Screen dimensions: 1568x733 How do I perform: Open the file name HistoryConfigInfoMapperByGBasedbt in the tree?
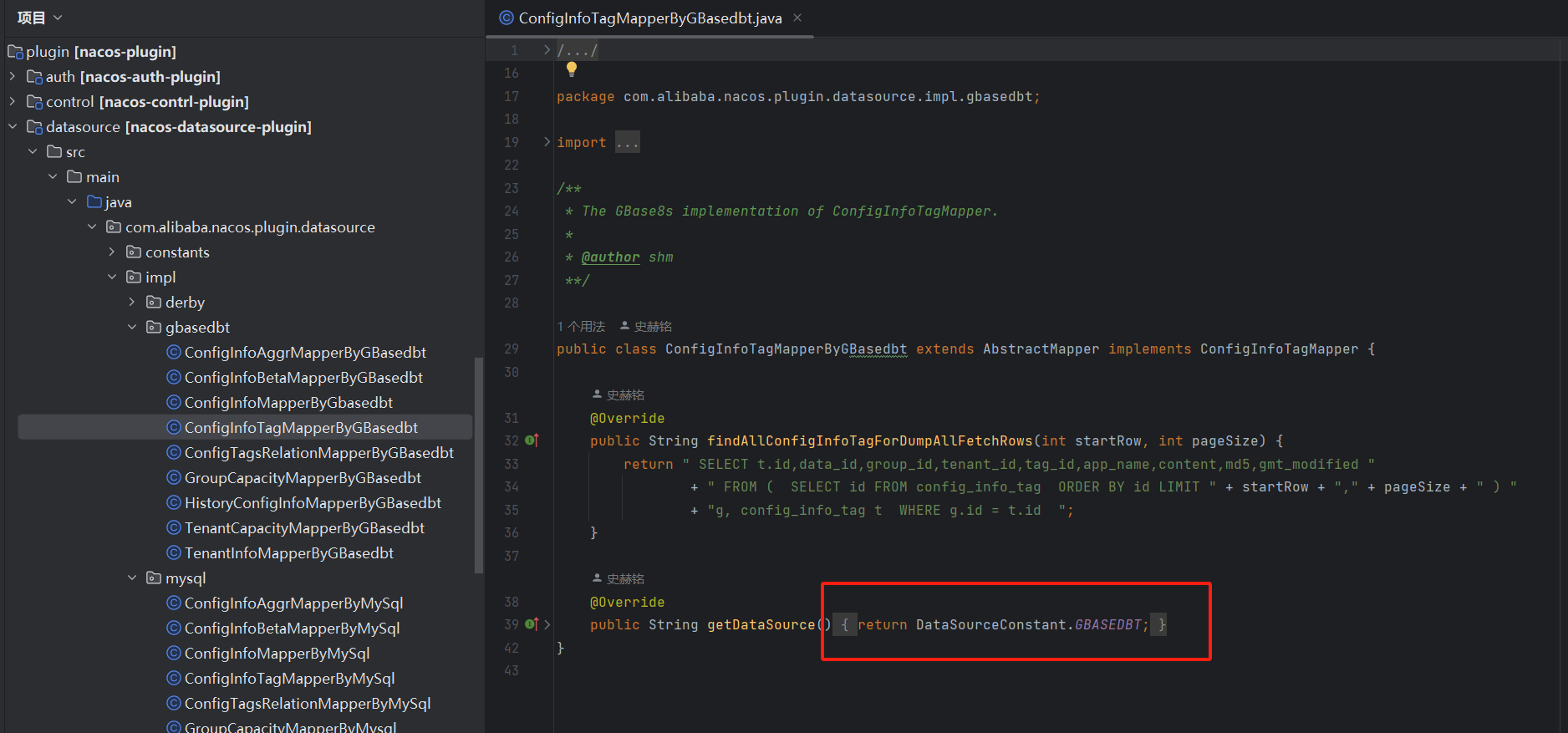pos(313,503)
